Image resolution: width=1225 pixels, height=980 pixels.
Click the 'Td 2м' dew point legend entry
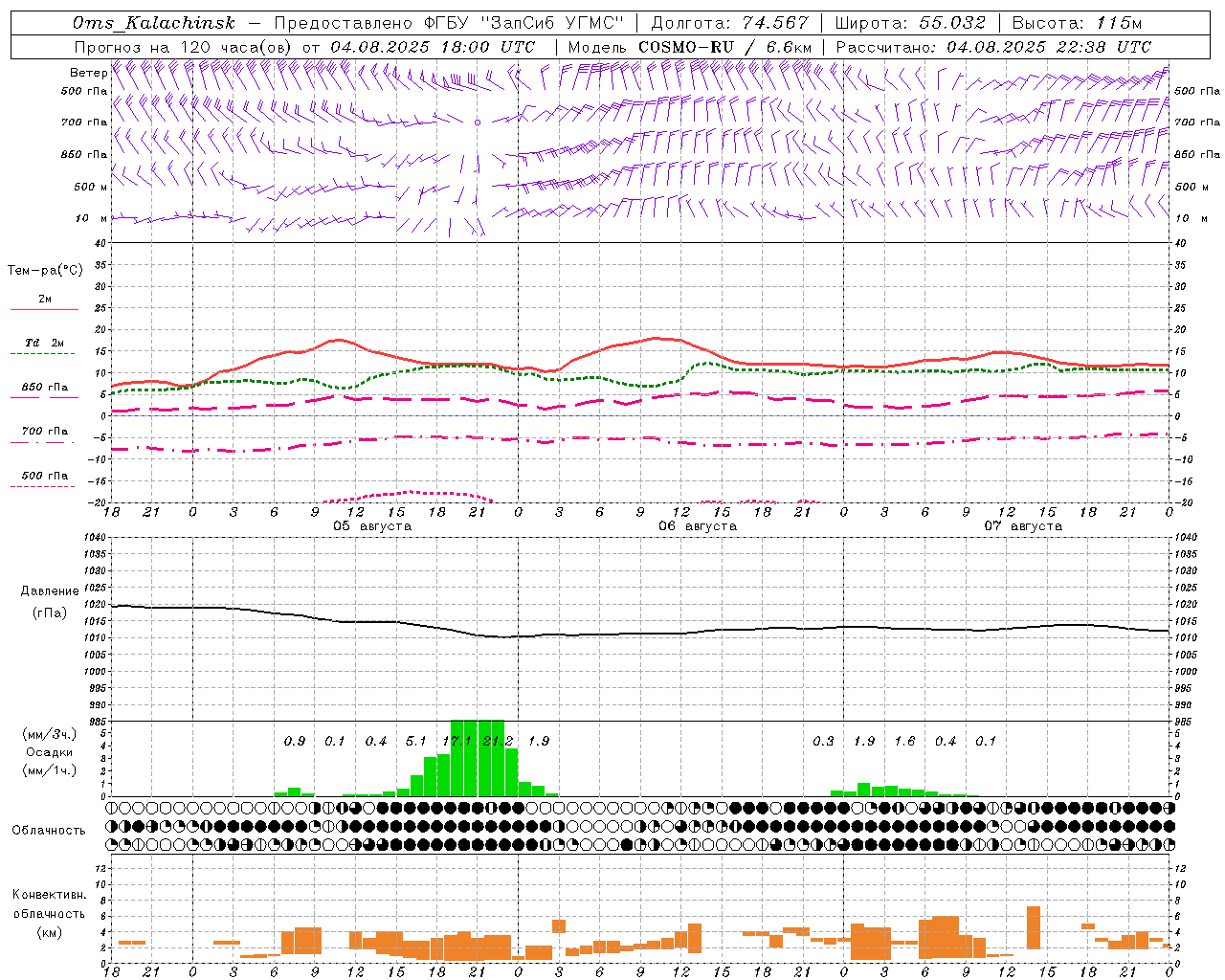pos(44,343)
